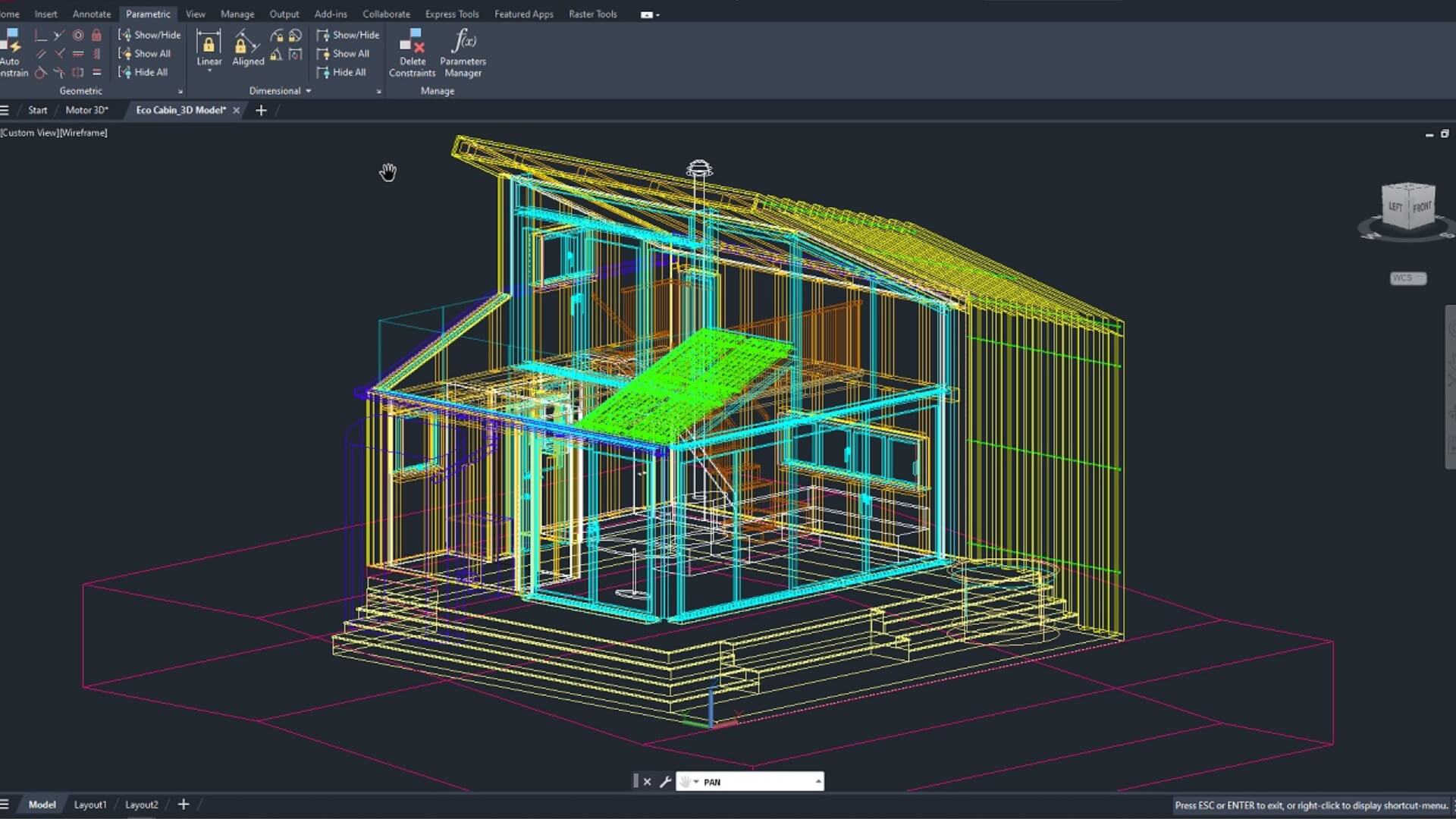Switch to the Motor 3D drawing tab
The height and width of the screenshot is (819, 1456).
point(86,110)
